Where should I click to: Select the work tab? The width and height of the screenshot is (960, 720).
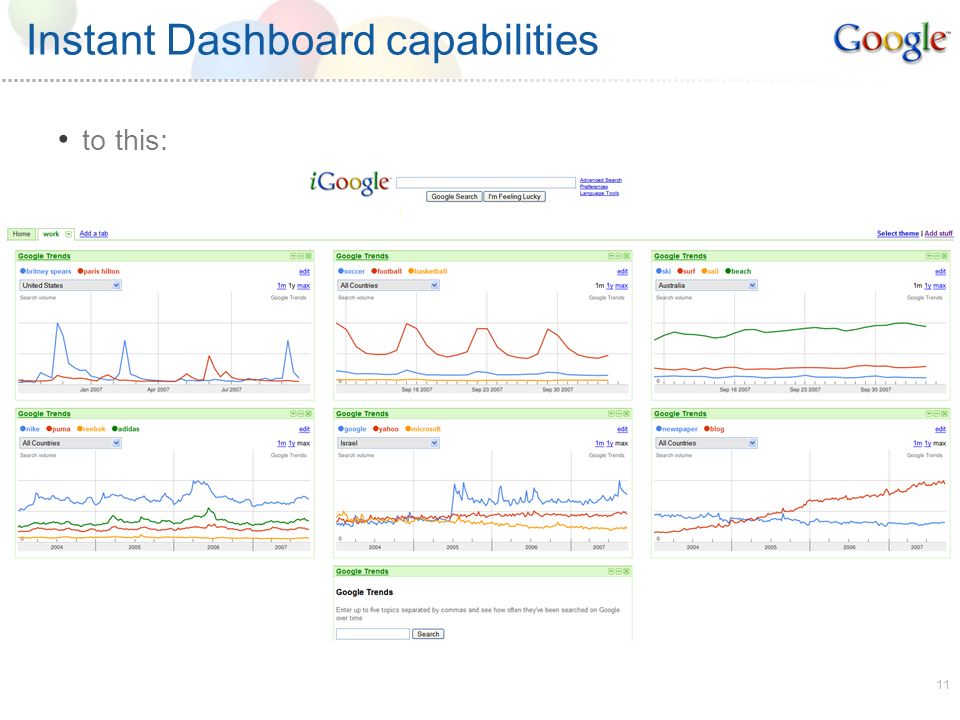[x=51, y=234]
